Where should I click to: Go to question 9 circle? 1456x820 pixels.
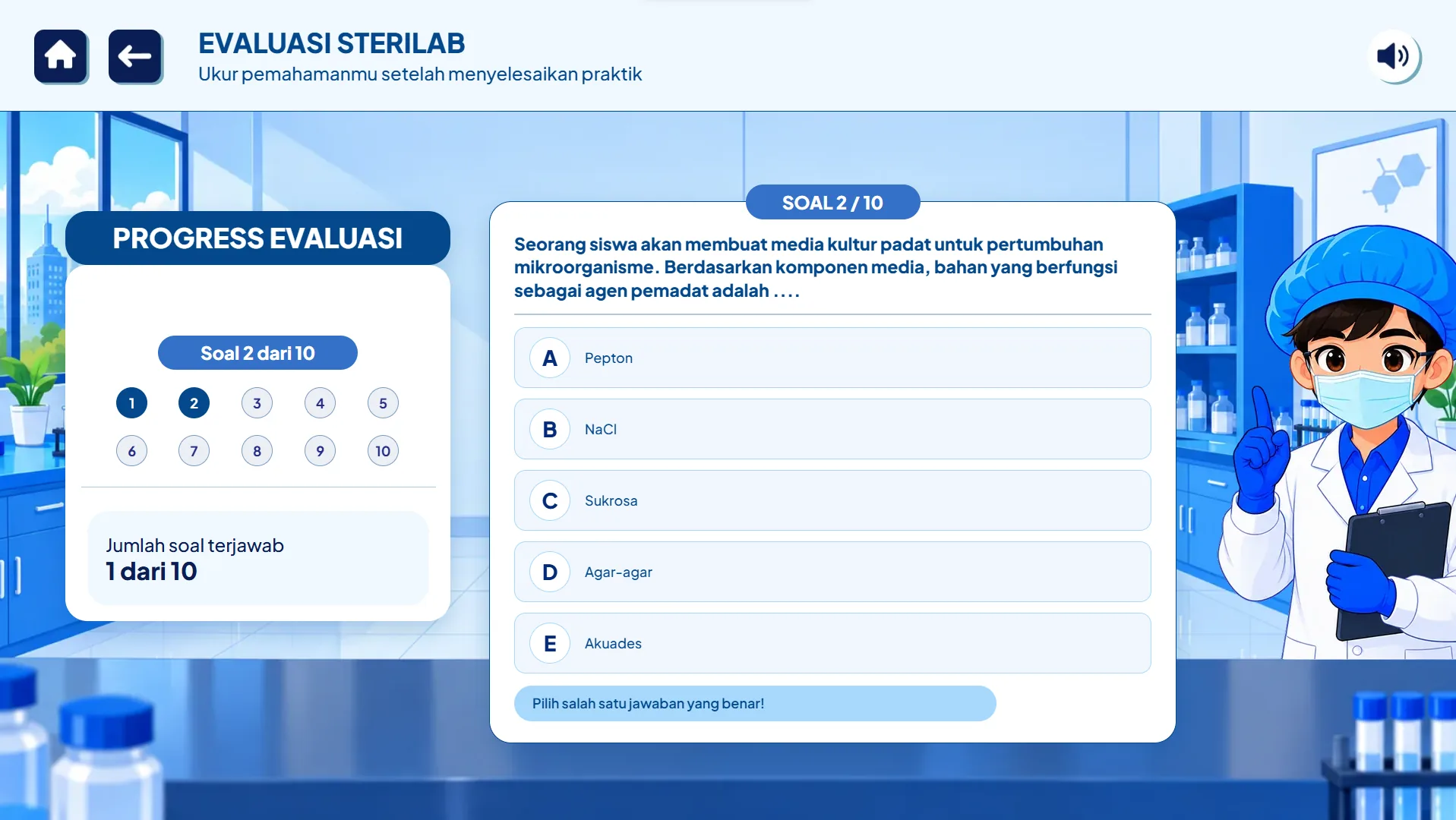[320, 451]
